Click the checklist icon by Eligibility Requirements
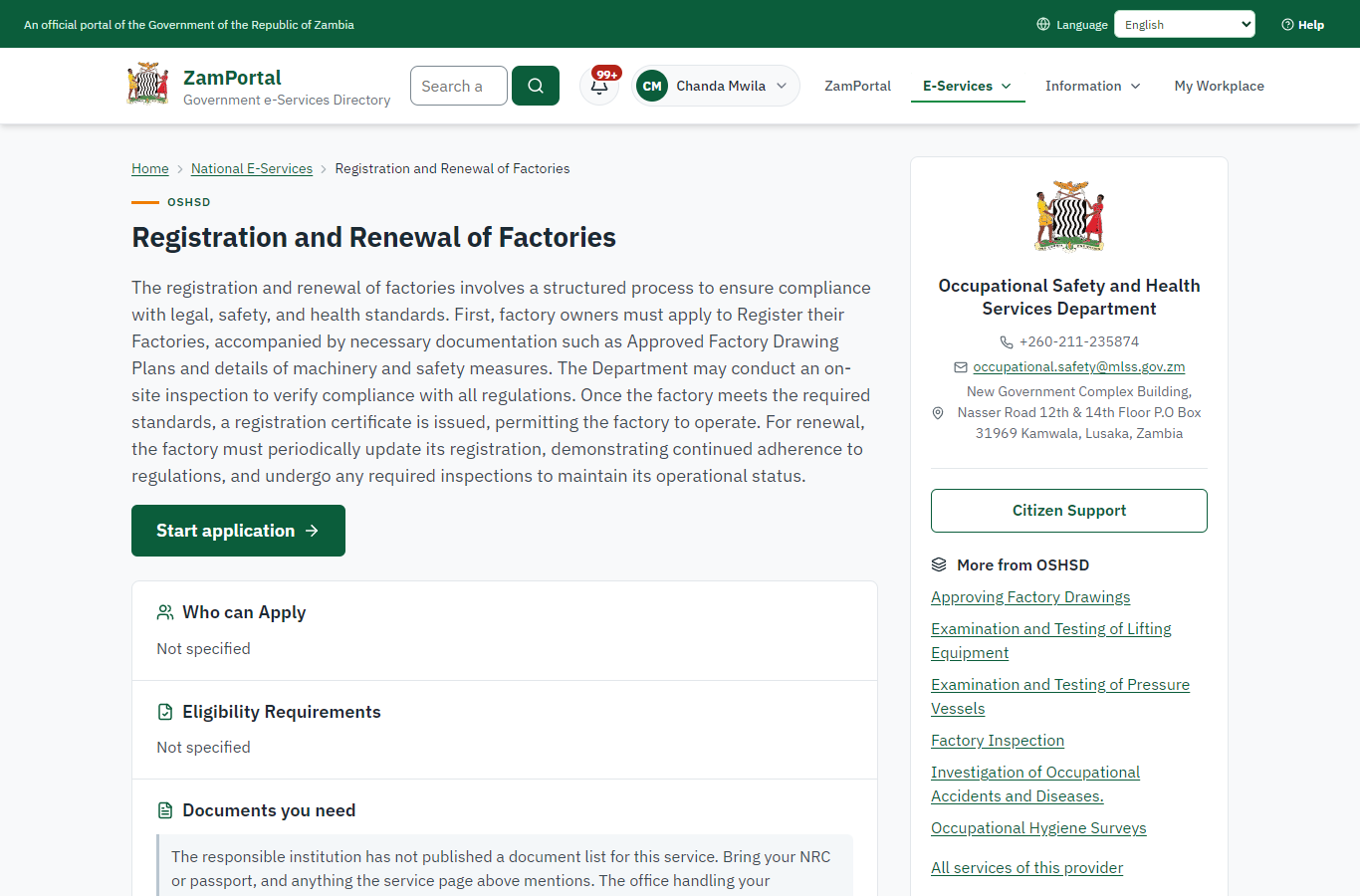This screenshot has height=896, width=1360. click(x=165, y=712)
